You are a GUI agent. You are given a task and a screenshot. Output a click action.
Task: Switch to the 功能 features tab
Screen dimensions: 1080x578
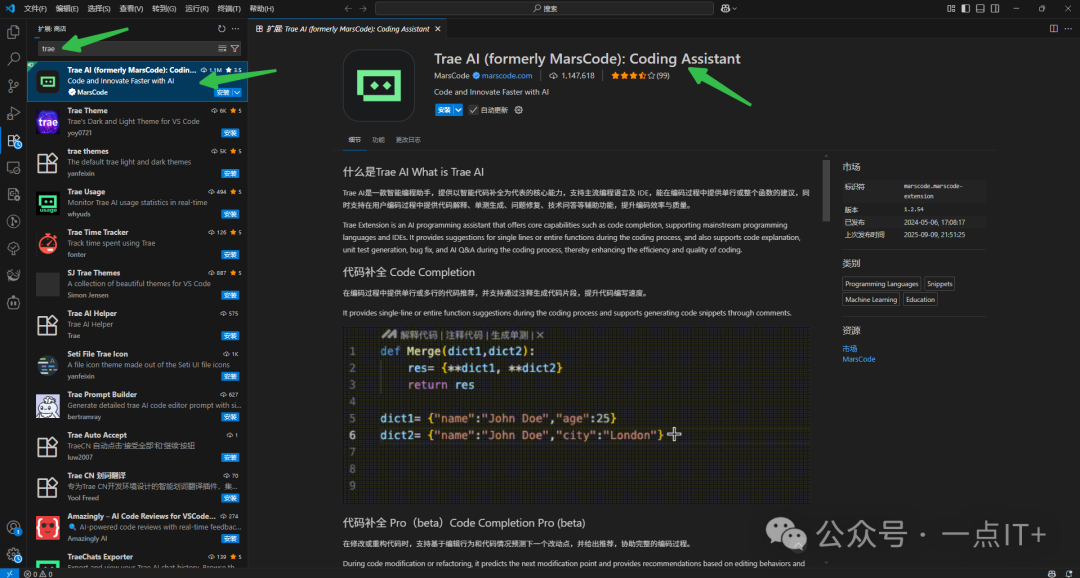pyautogui.click(x=378, y=139)
